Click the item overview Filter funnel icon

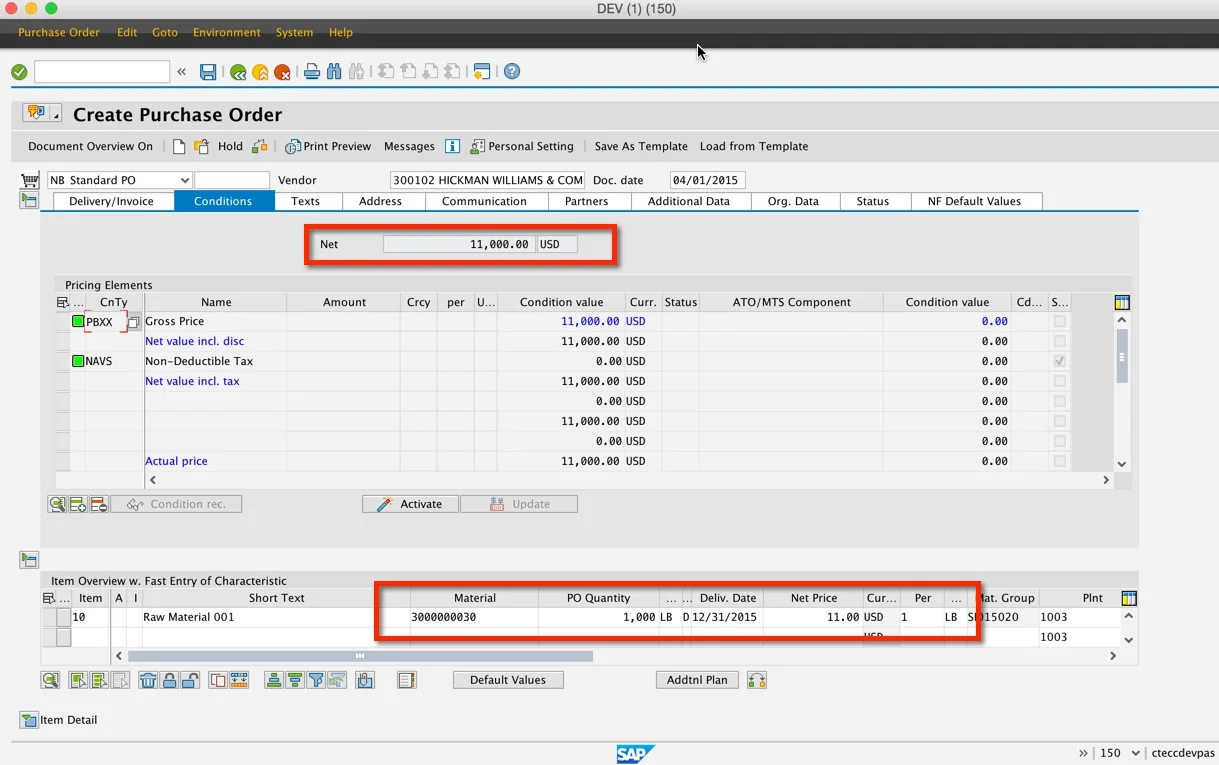point(316,680)
